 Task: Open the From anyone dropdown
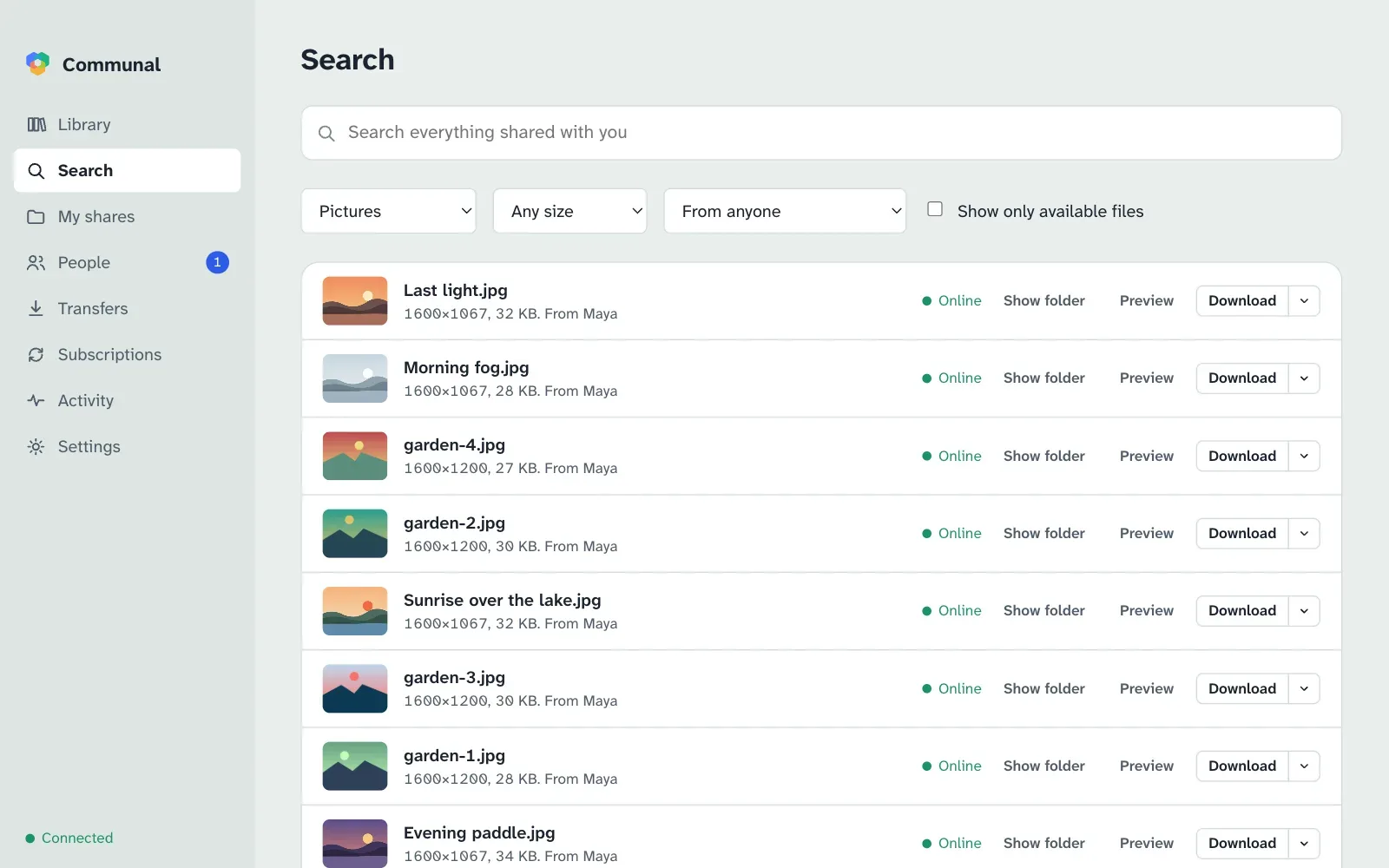[x=785, y=211]
